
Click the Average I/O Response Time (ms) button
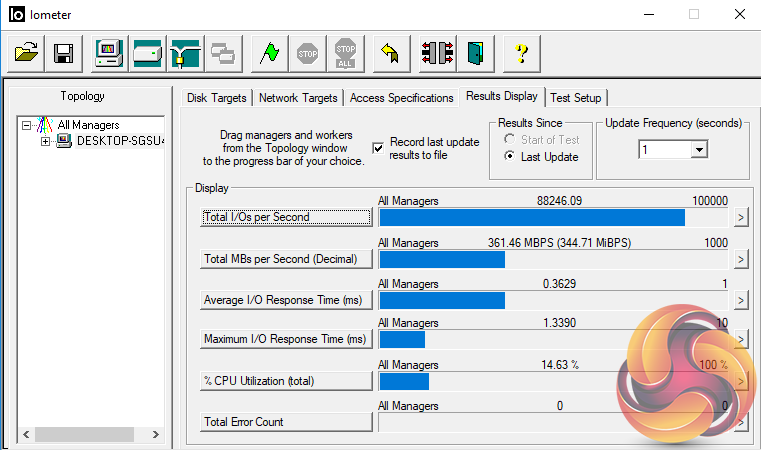286,300
